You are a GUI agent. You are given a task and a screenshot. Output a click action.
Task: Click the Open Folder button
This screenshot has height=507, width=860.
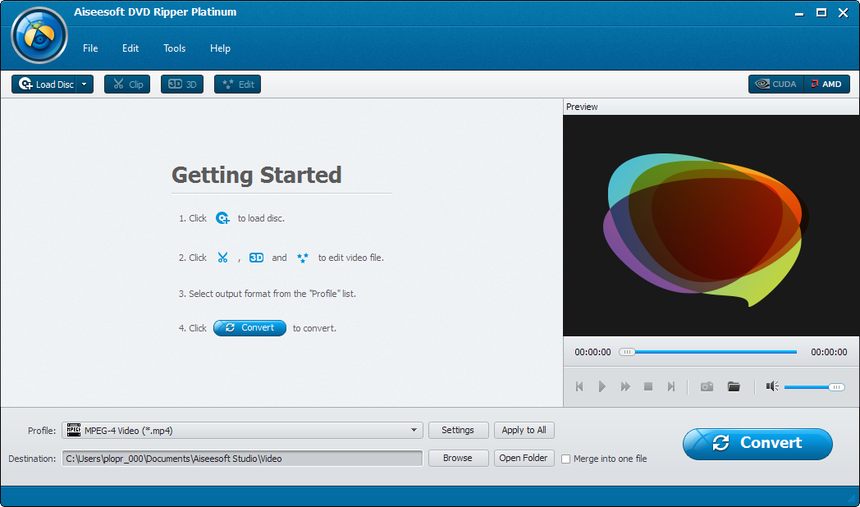524,458
